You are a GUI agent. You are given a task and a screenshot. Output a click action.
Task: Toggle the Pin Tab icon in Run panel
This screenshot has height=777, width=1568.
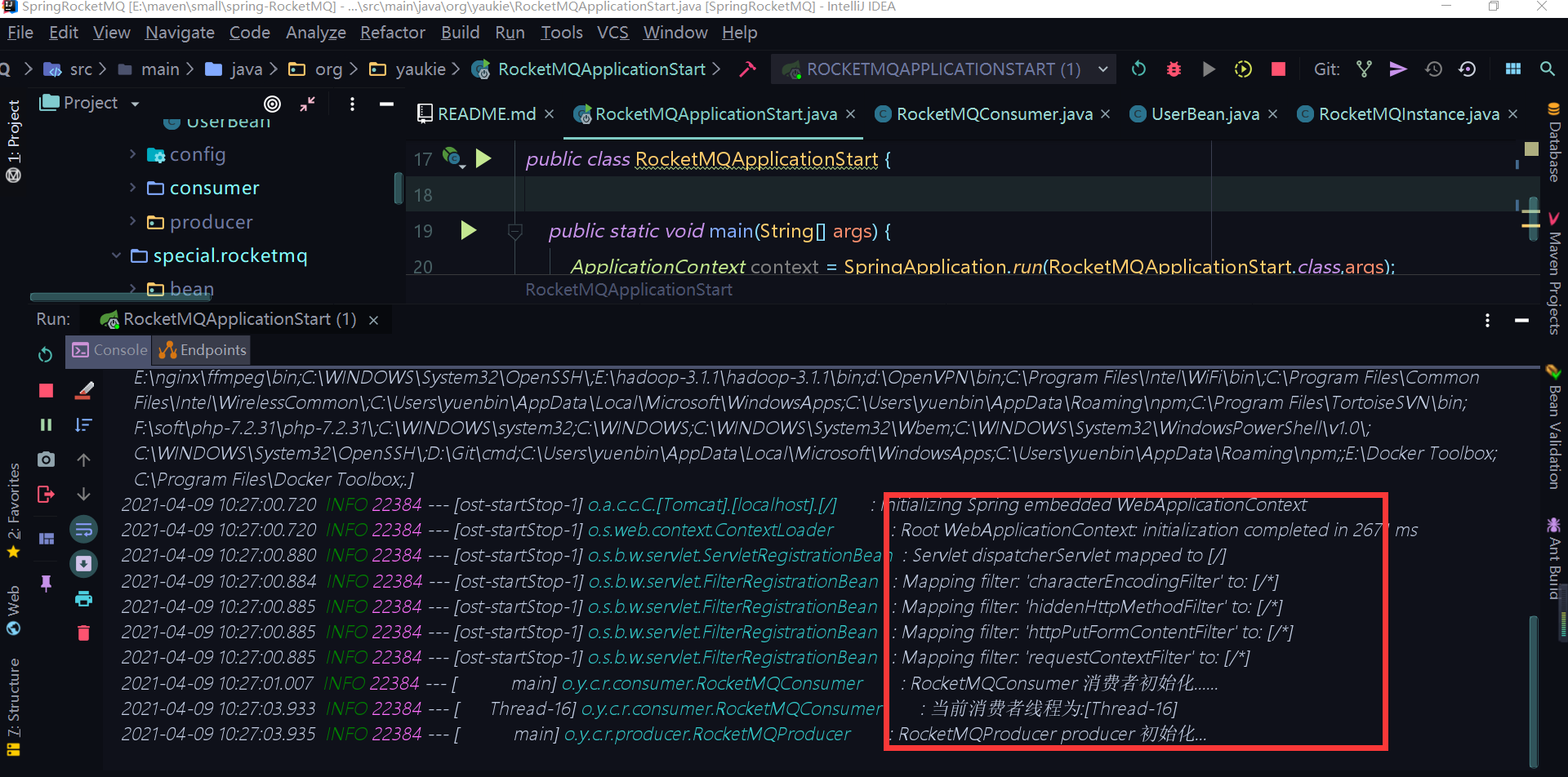click(x=46, y=583)
